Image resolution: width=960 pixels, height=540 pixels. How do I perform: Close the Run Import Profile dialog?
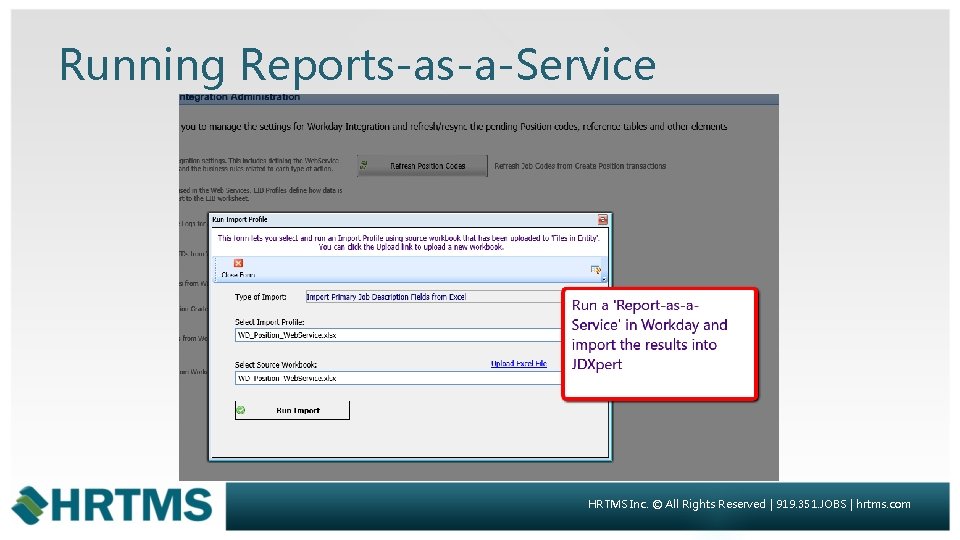point(602,219)
